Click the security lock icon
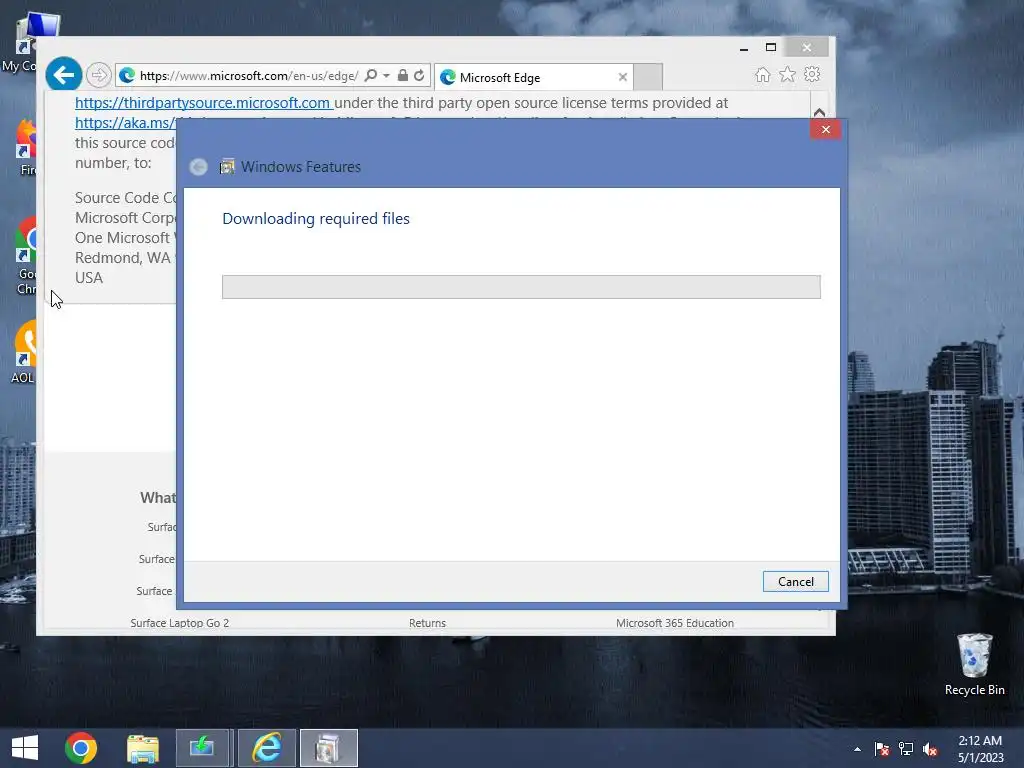 tap(403, 75)
